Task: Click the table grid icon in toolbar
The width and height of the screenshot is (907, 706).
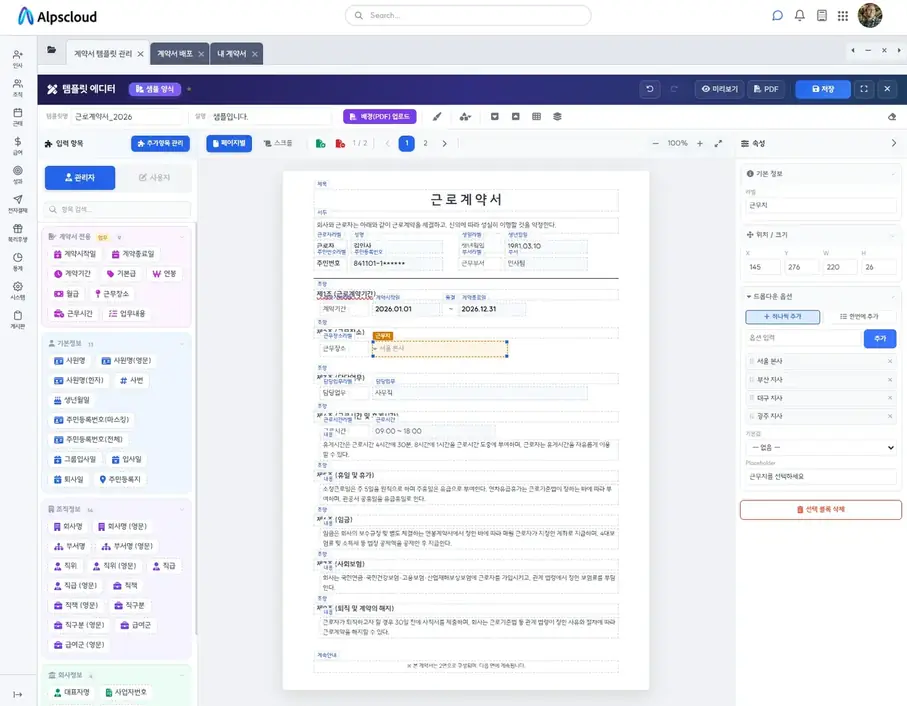Action: pyautogui.click(x=536, y=117)
